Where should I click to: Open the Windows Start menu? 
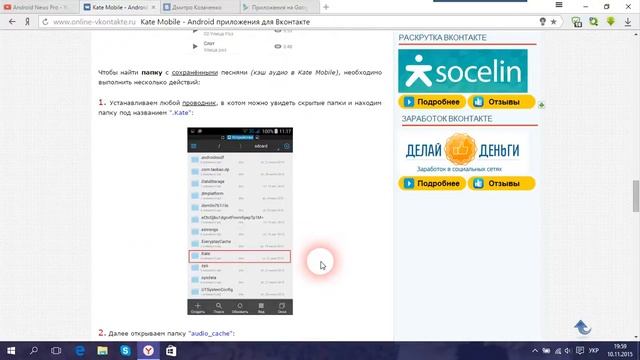click(x=11, y=351)
